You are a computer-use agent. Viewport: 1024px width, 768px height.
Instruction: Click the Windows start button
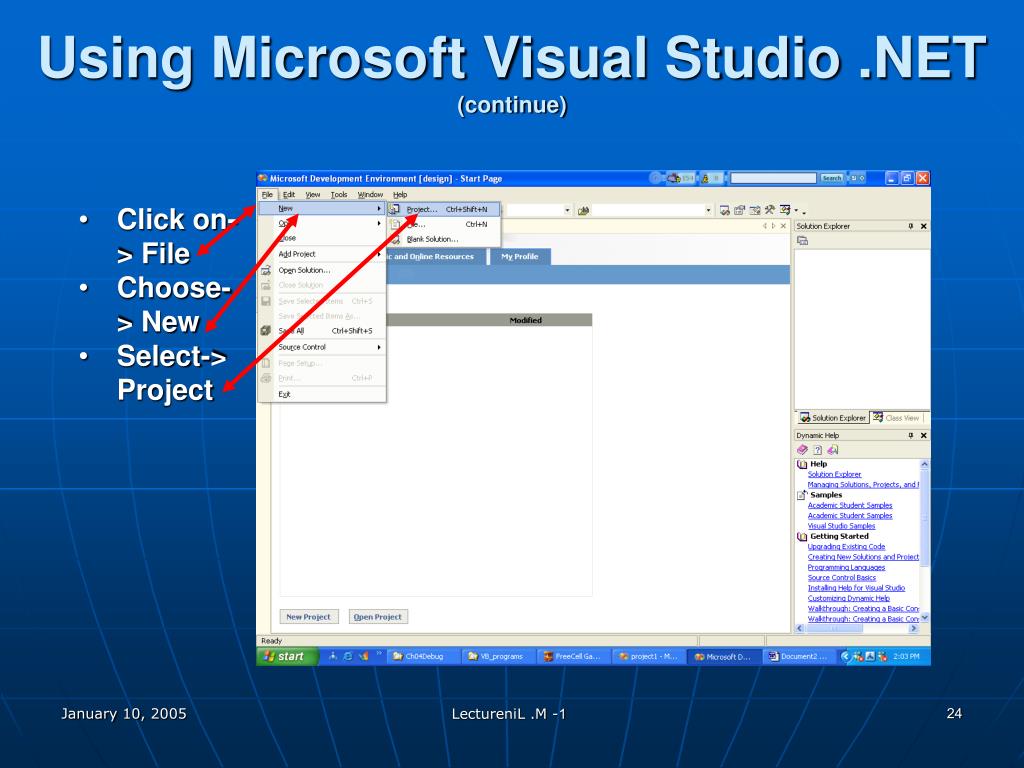tap(287, 656)
